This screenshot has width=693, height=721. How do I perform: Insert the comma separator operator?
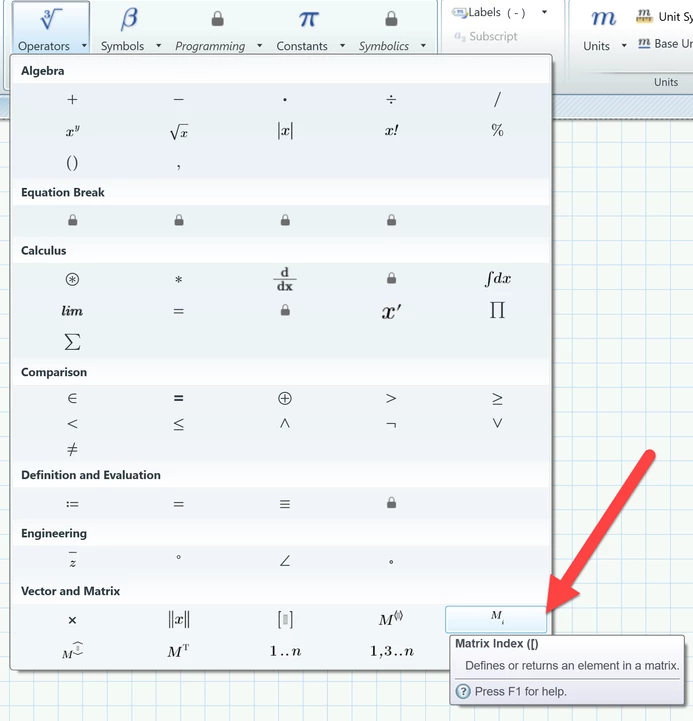(178, 166)
